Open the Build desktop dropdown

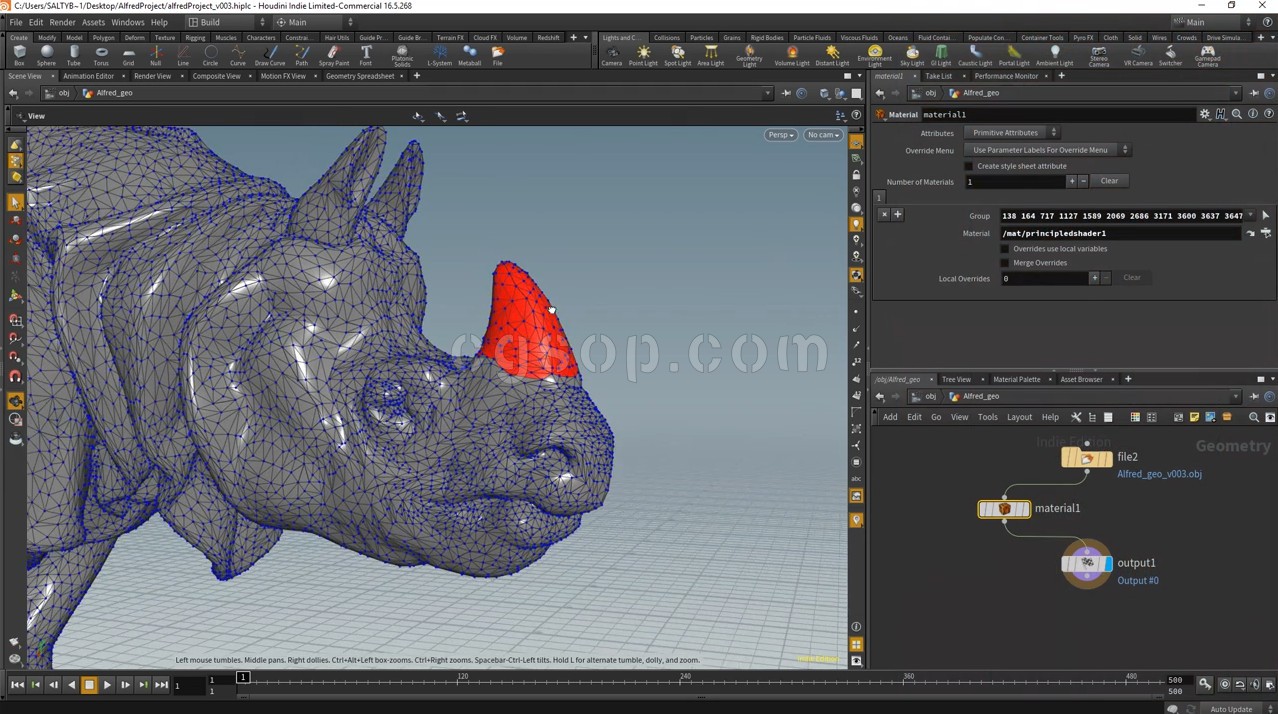click(226, 22)
